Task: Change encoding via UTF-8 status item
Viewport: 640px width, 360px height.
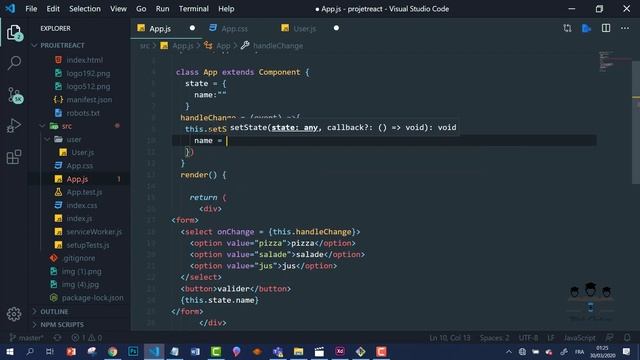Action: (528, 338)
